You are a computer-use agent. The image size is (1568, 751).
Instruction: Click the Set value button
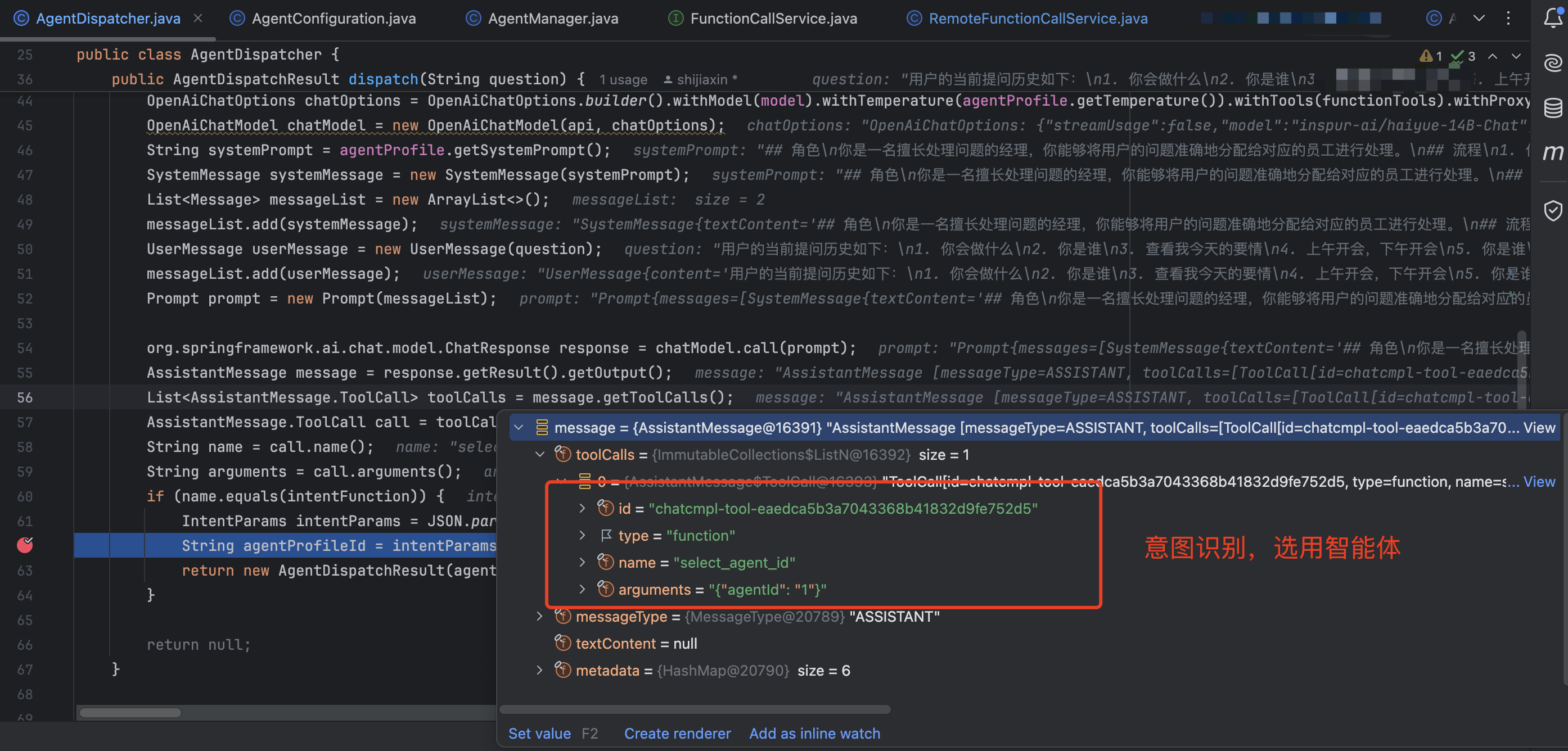click(539, 734)
